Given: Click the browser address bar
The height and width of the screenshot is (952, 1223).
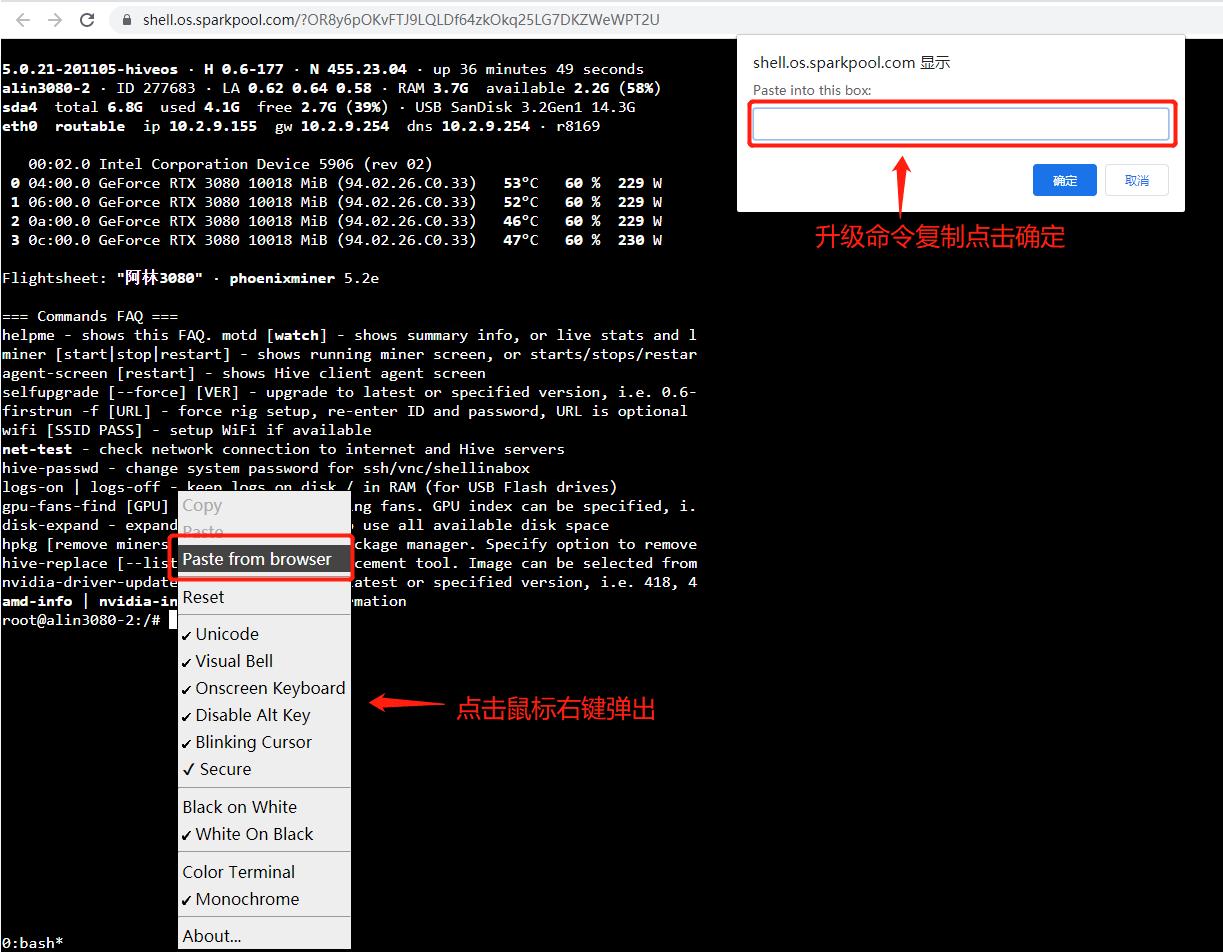Looking at the screenshot, I should point(400,19).
